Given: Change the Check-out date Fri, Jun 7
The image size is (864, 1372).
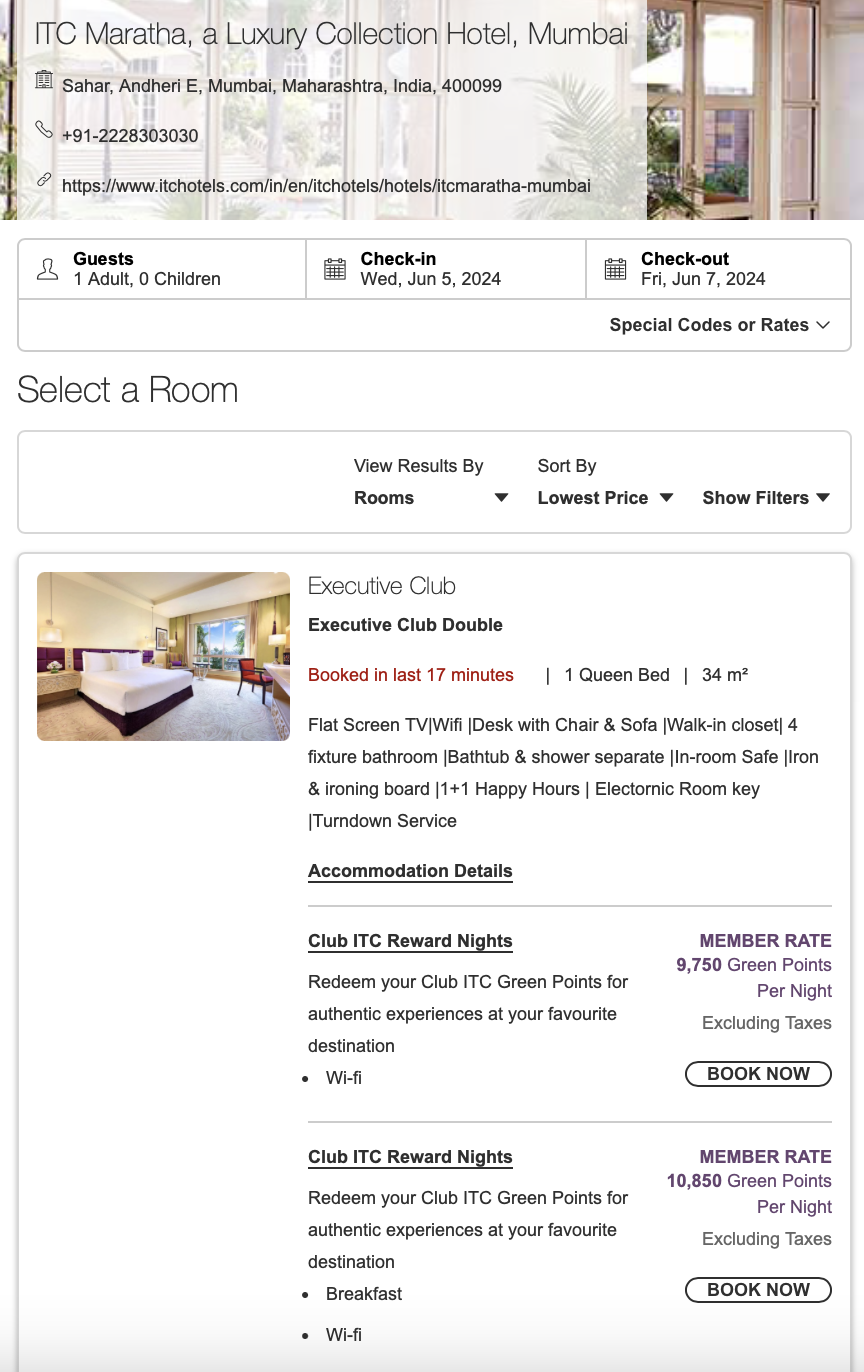Looking at the screenshot, I should point(703,279).
